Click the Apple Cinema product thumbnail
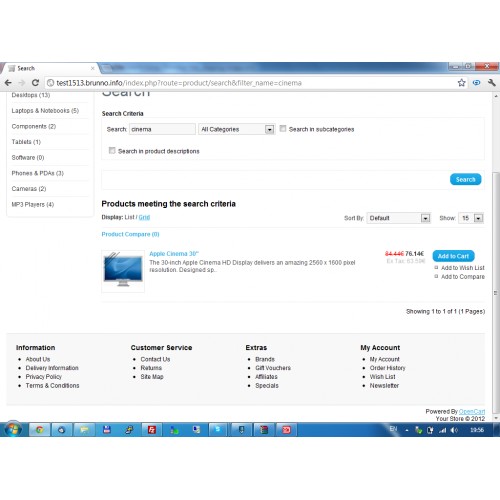This screenshot has height=500, width=500. click(123, 271)
